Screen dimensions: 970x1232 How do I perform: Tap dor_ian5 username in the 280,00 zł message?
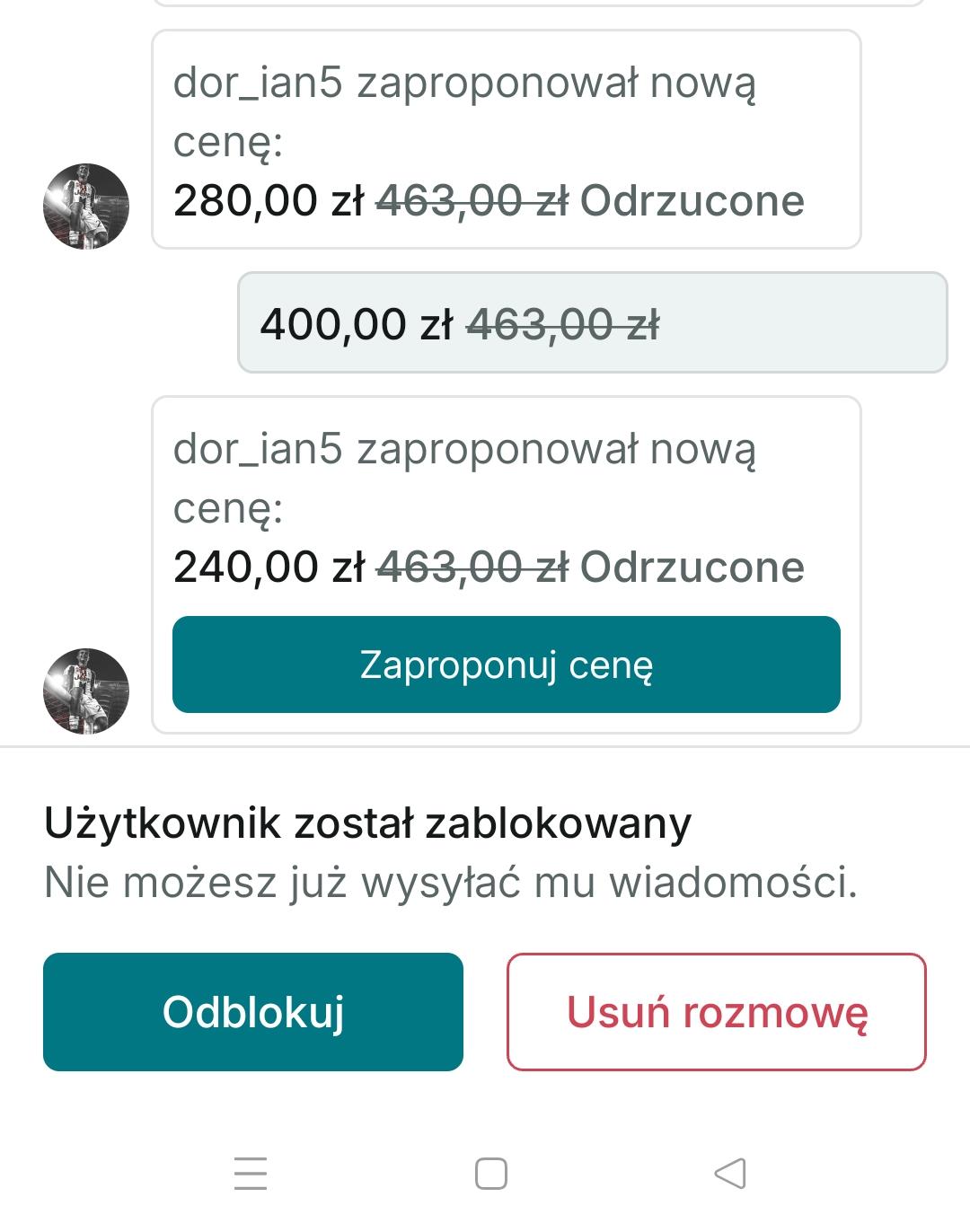tap(258, 84)
